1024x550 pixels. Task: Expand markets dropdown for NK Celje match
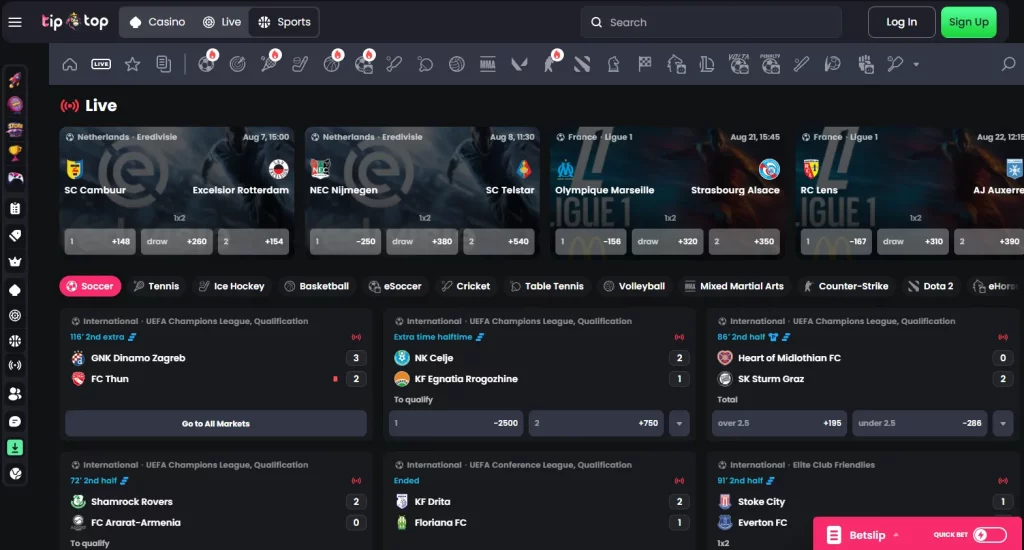click(679, 423)
